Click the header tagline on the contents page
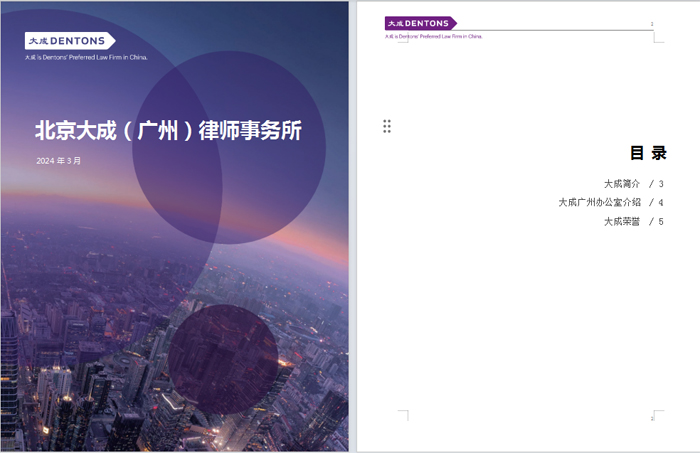Image resolution: width=700 pixels, height=453 pixels. tap(433, 36)
